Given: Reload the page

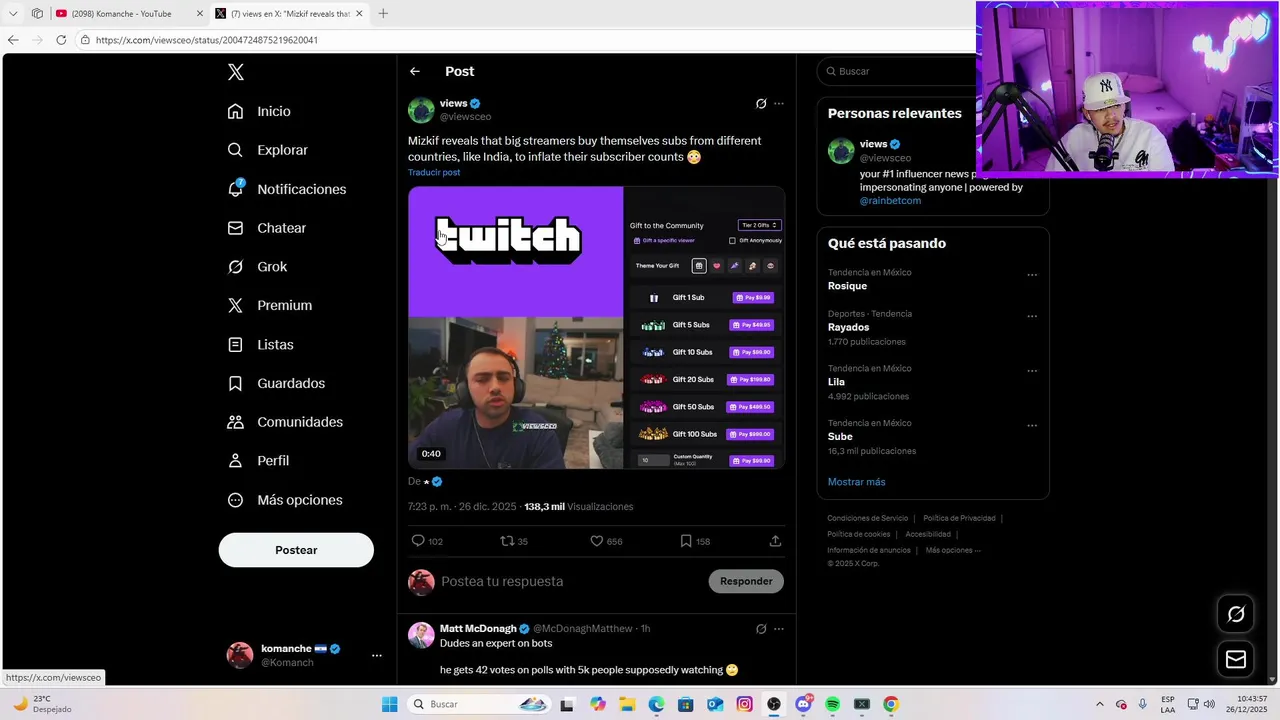Looking at the screenshot, I should pos(61,40).
